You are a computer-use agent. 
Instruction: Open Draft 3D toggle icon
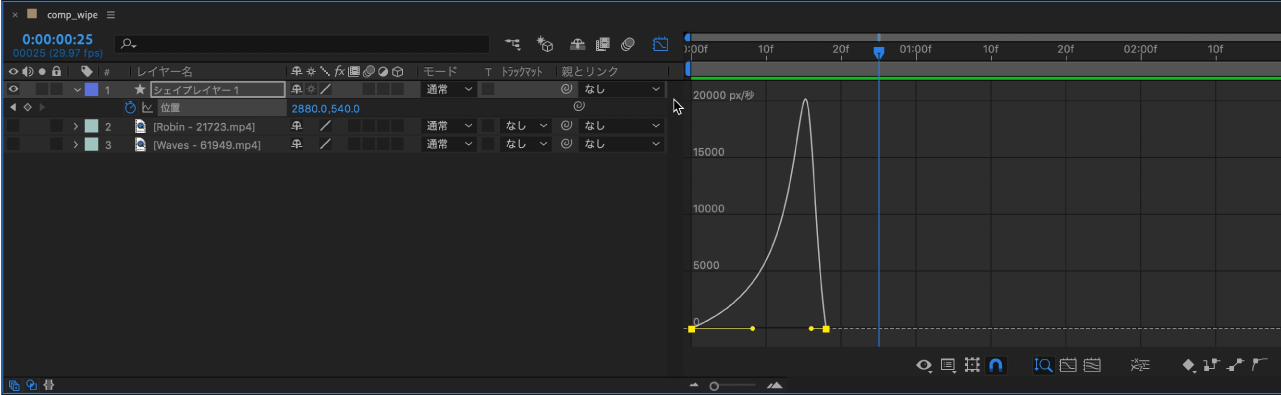[546, 44]
